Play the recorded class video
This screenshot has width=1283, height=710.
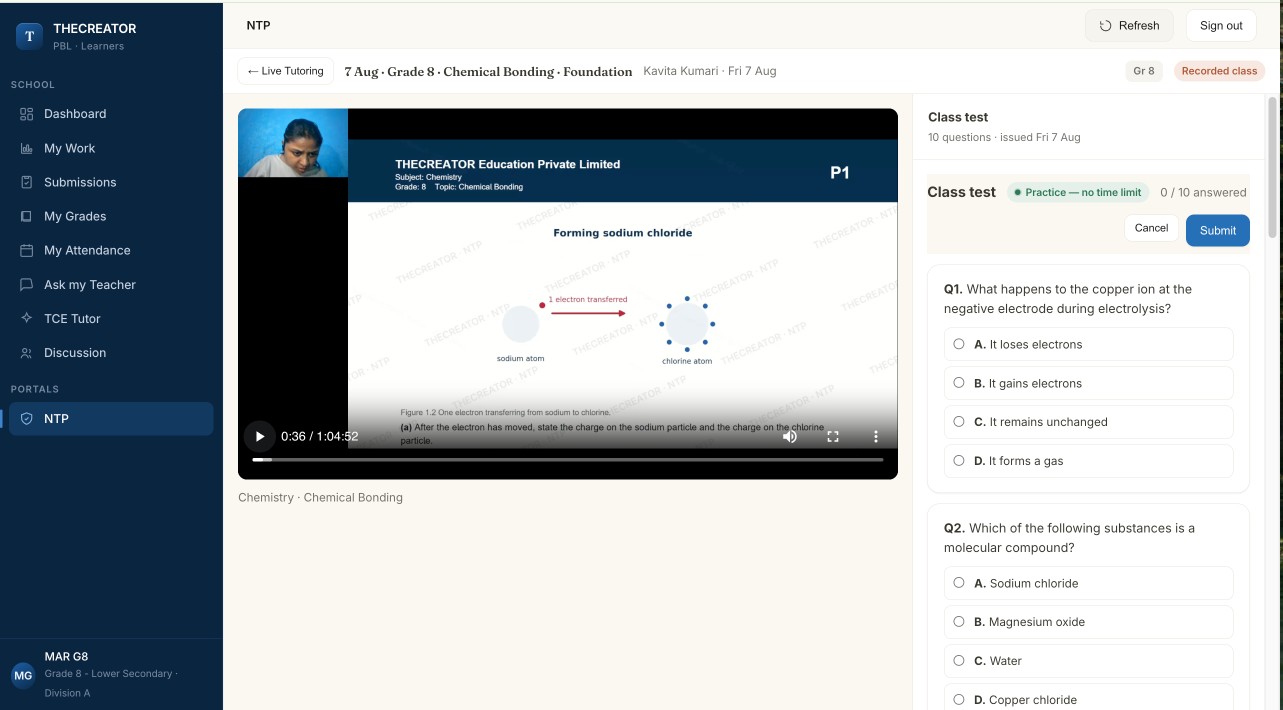260,436
